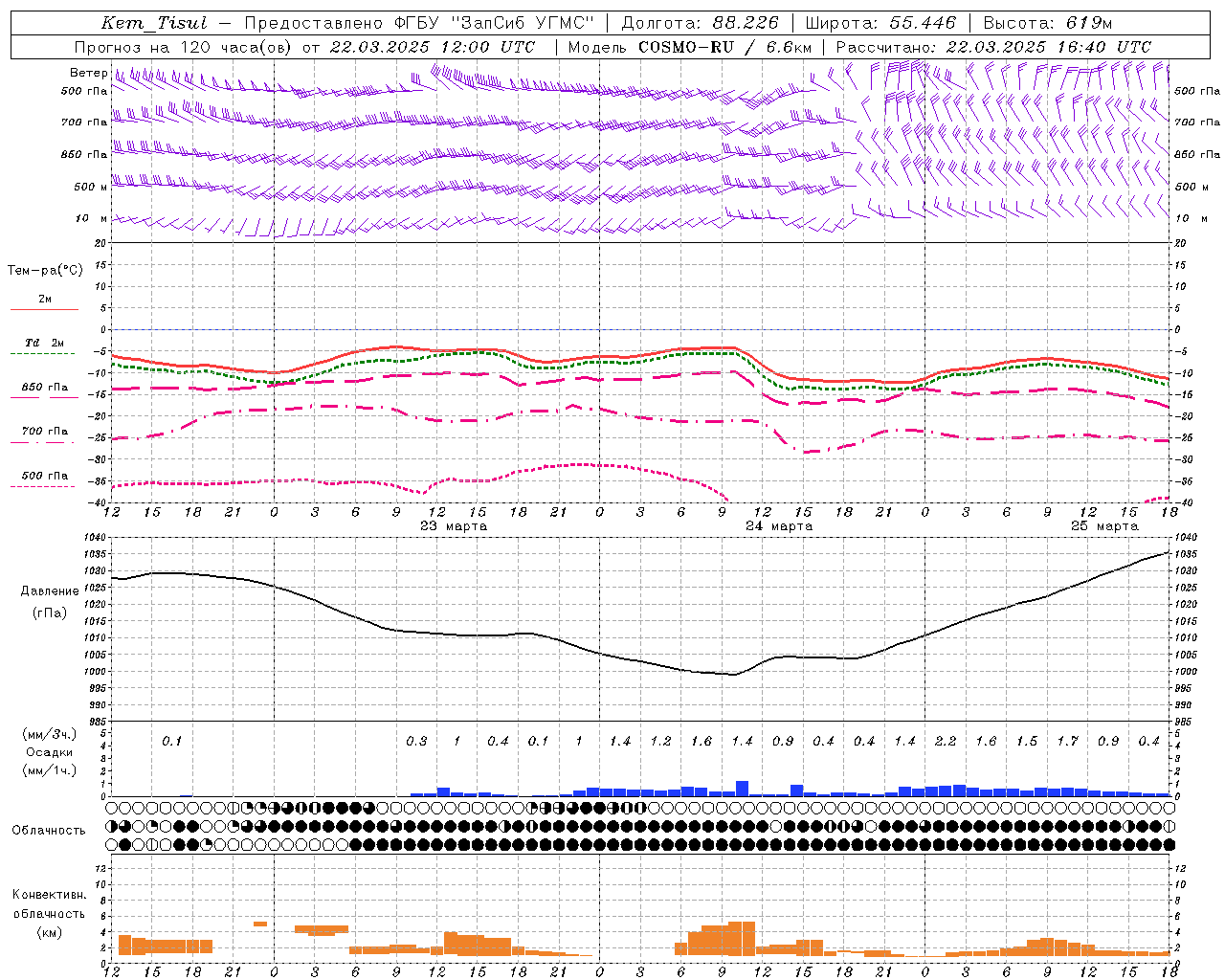
Task: Click the 0.3 three-hour precipitation value
Action: tap(416, 741)
